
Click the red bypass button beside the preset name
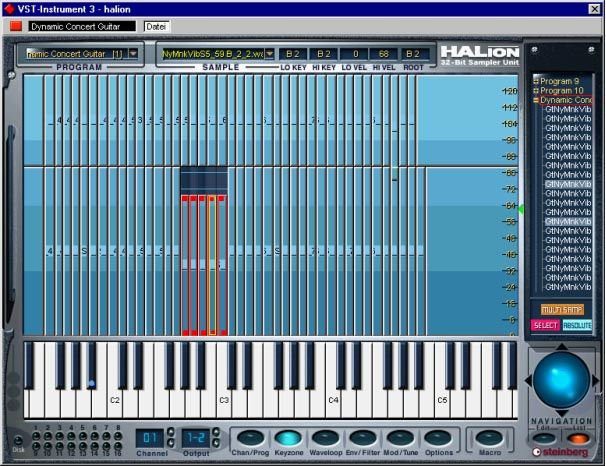pos(16,26)
